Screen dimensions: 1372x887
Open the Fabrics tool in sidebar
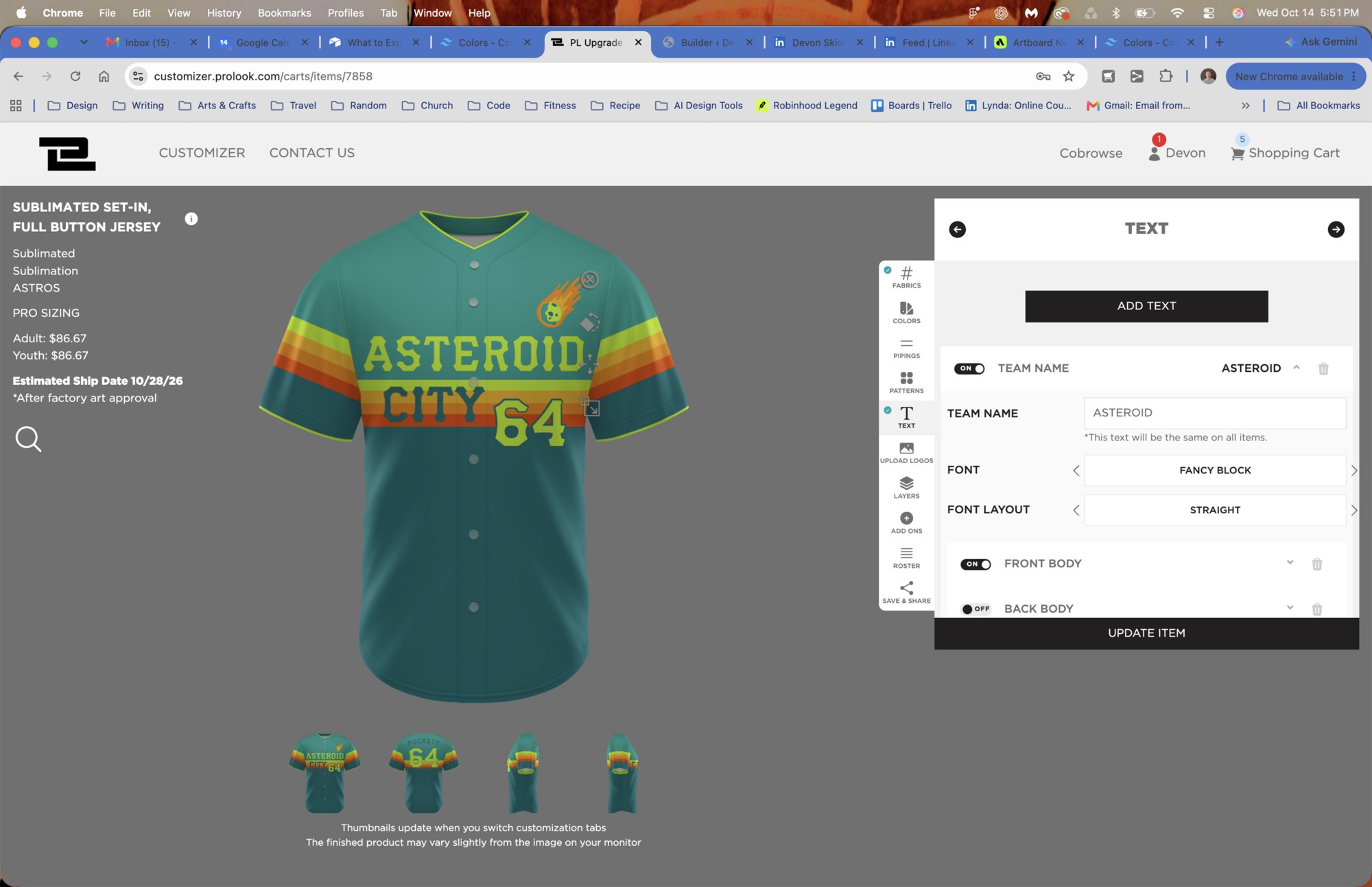tap(906, 277)
